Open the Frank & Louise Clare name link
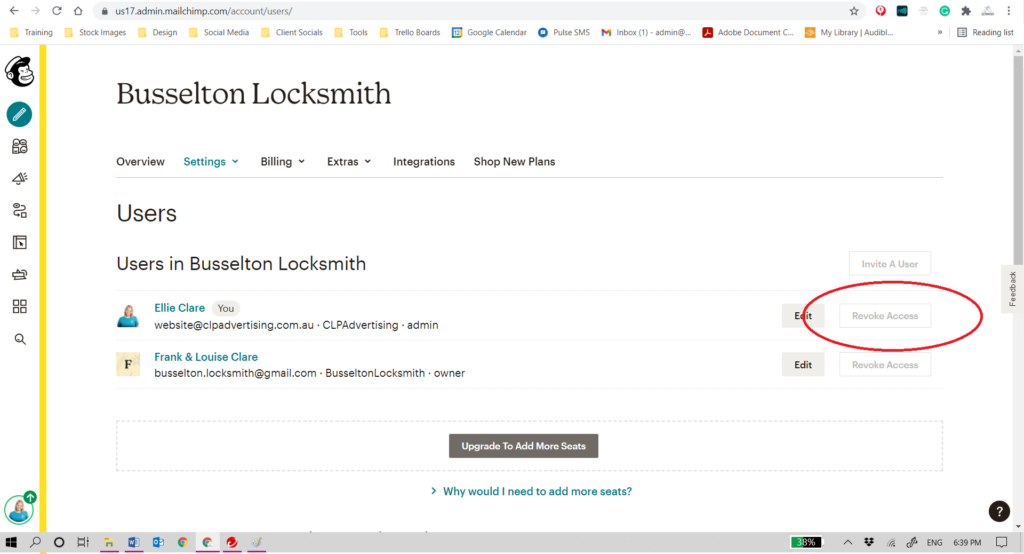1024x554 pixels. tap(206, 357)
